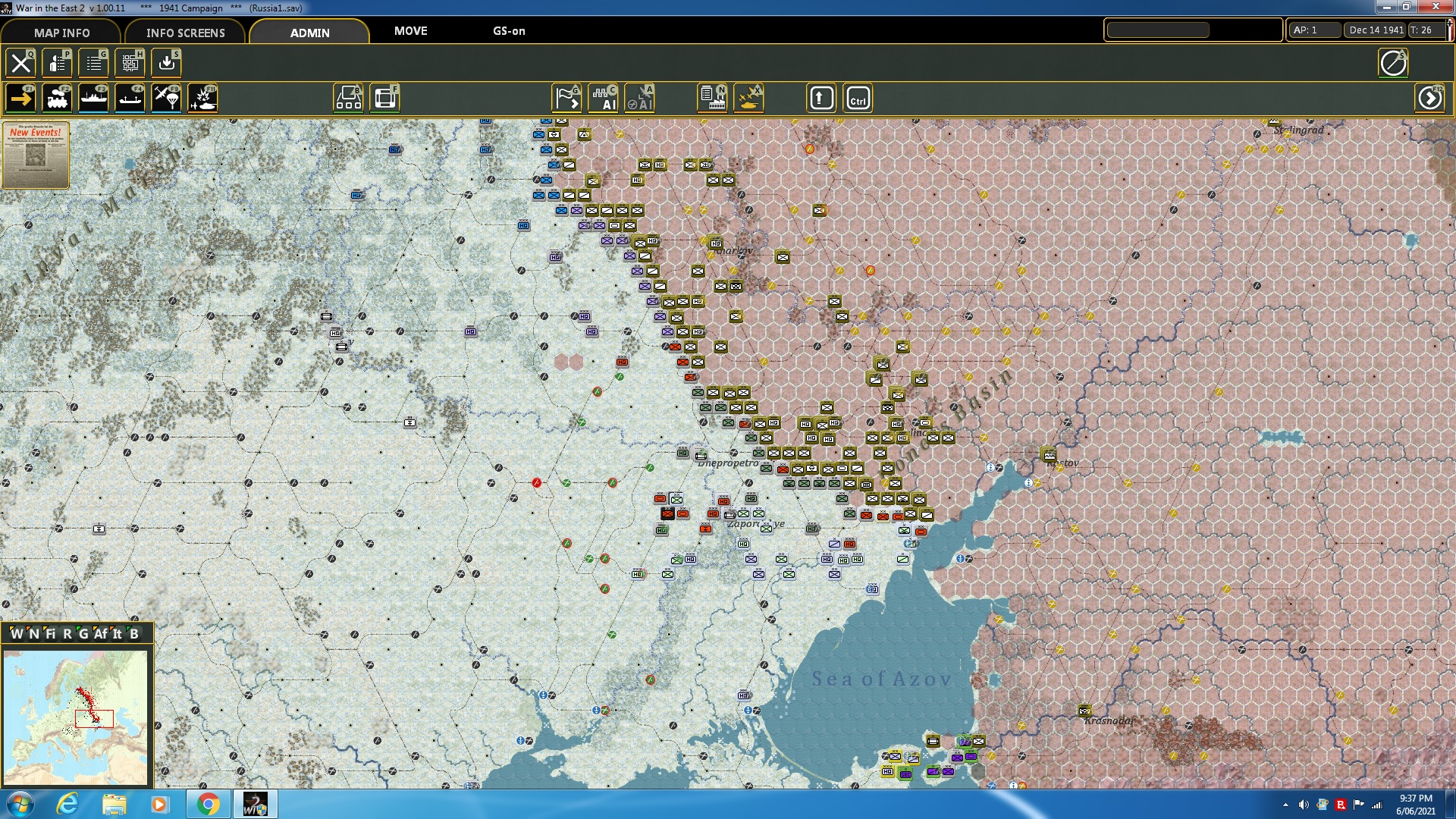Select Rail Move mode (F2 train)
The image size is (1456, 819).
pyautogui.click(x=57, y=99)
